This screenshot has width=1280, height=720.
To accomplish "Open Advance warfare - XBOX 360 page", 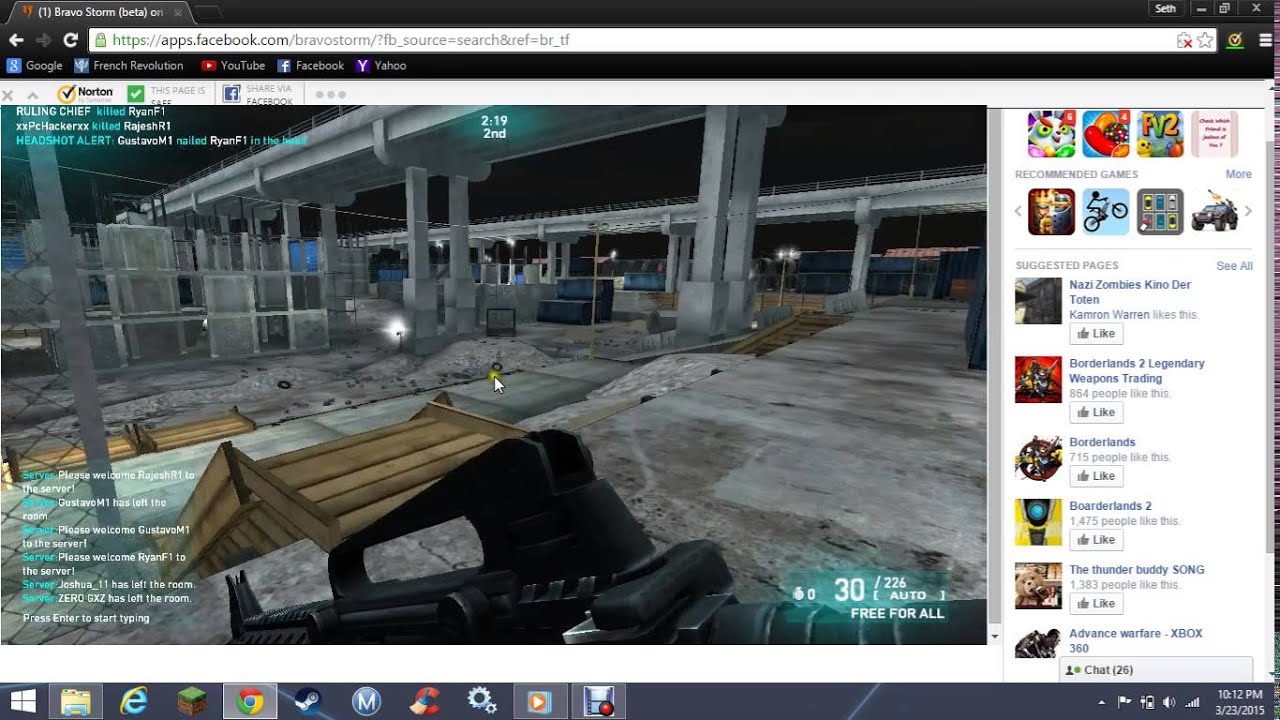I will pyautogui.click(x=1136, y=641).
